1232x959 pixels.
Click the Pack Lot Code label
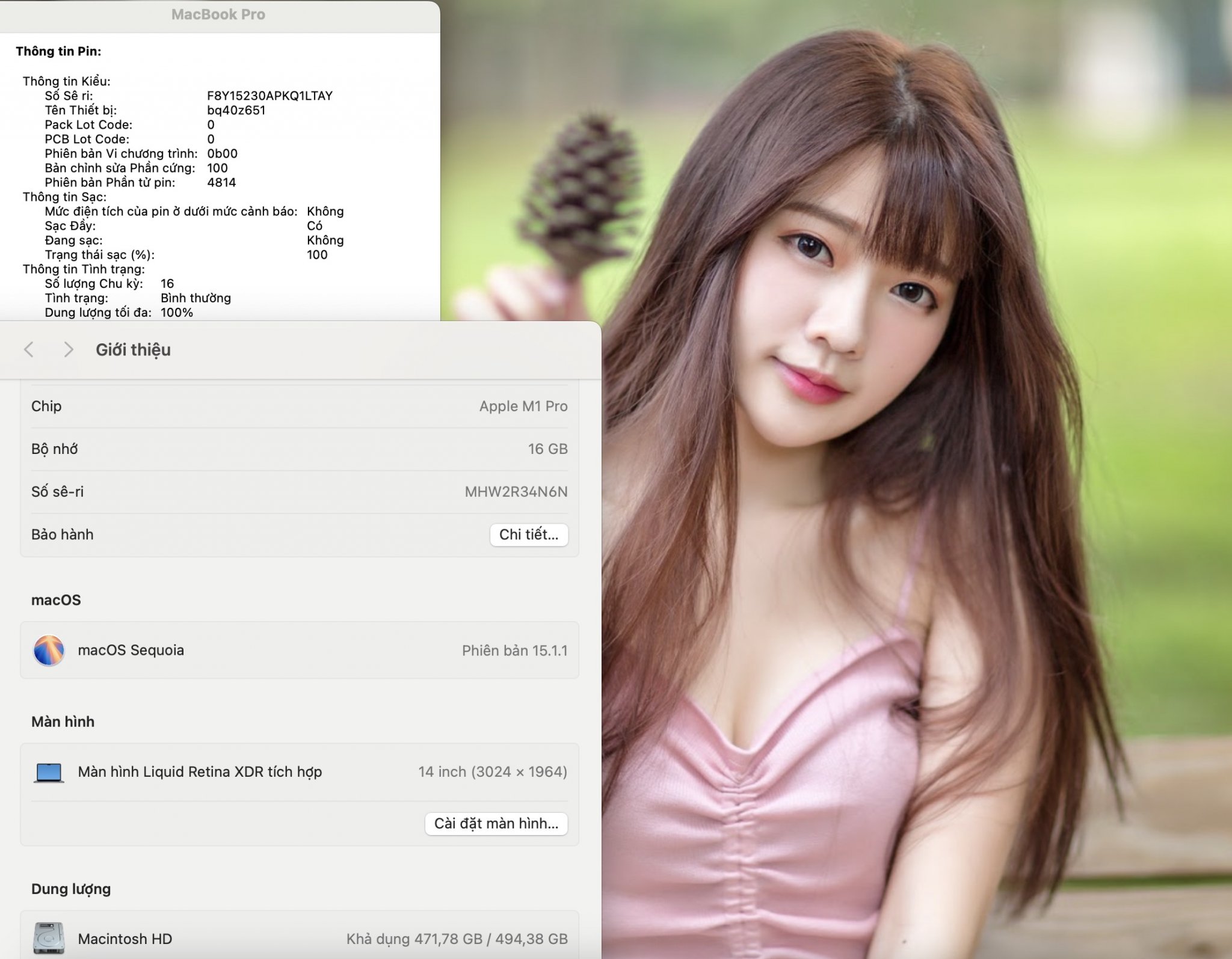[88, 124]
